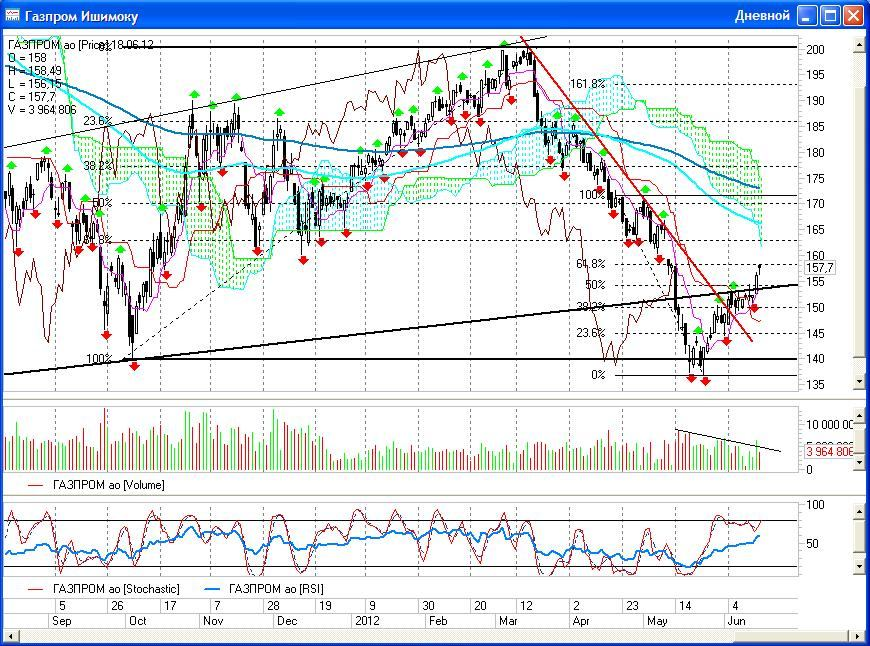The width and height of the screenshot is (870, 646).
Task: Click the current price label 157,7
Action: (820, 268)
